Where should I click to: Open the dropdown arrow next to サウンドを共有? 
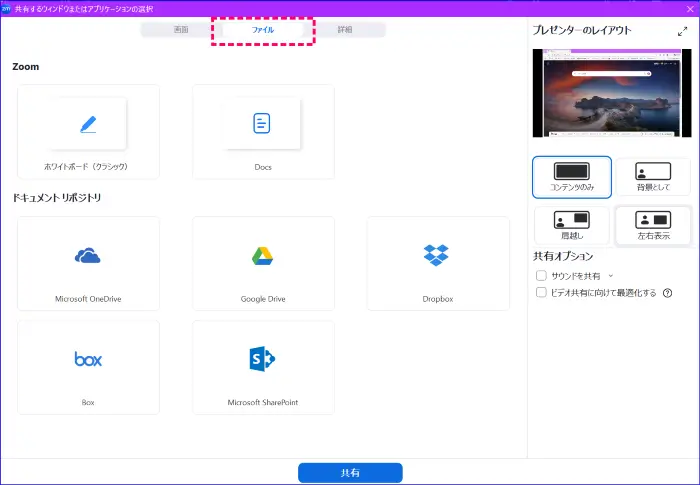coord(611,275)
